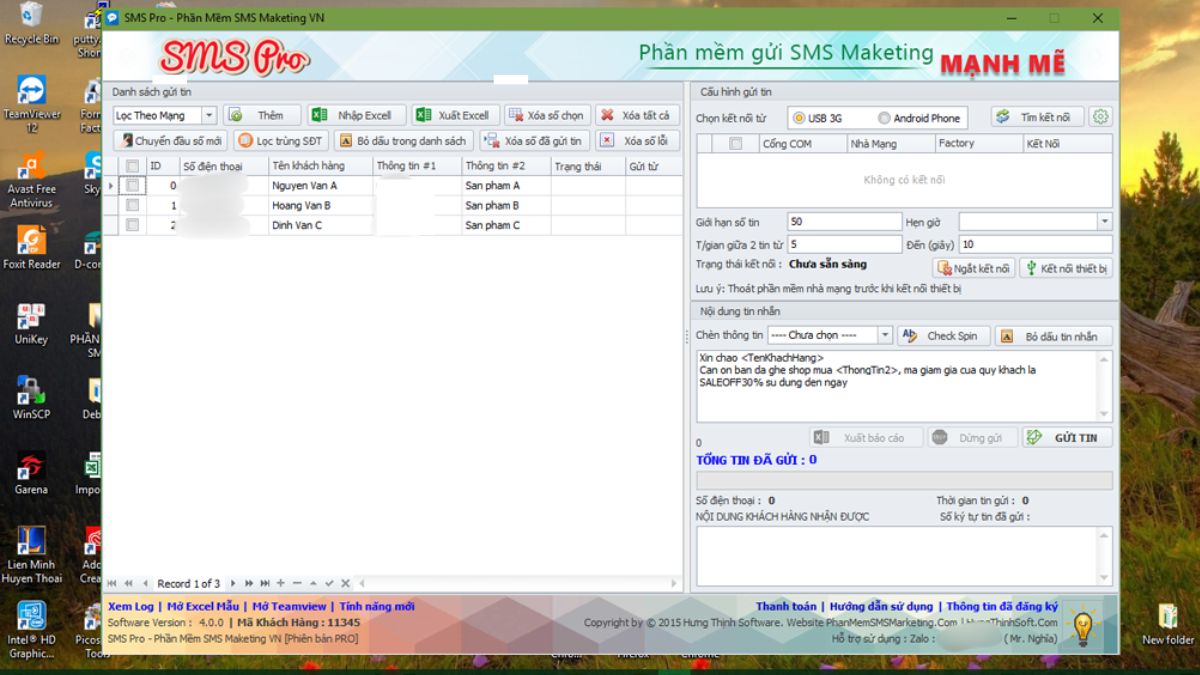Click the Nhập Excell import button
Image resolution: width=1200 pixels, height=675 pixels.
tap(355, 115)
